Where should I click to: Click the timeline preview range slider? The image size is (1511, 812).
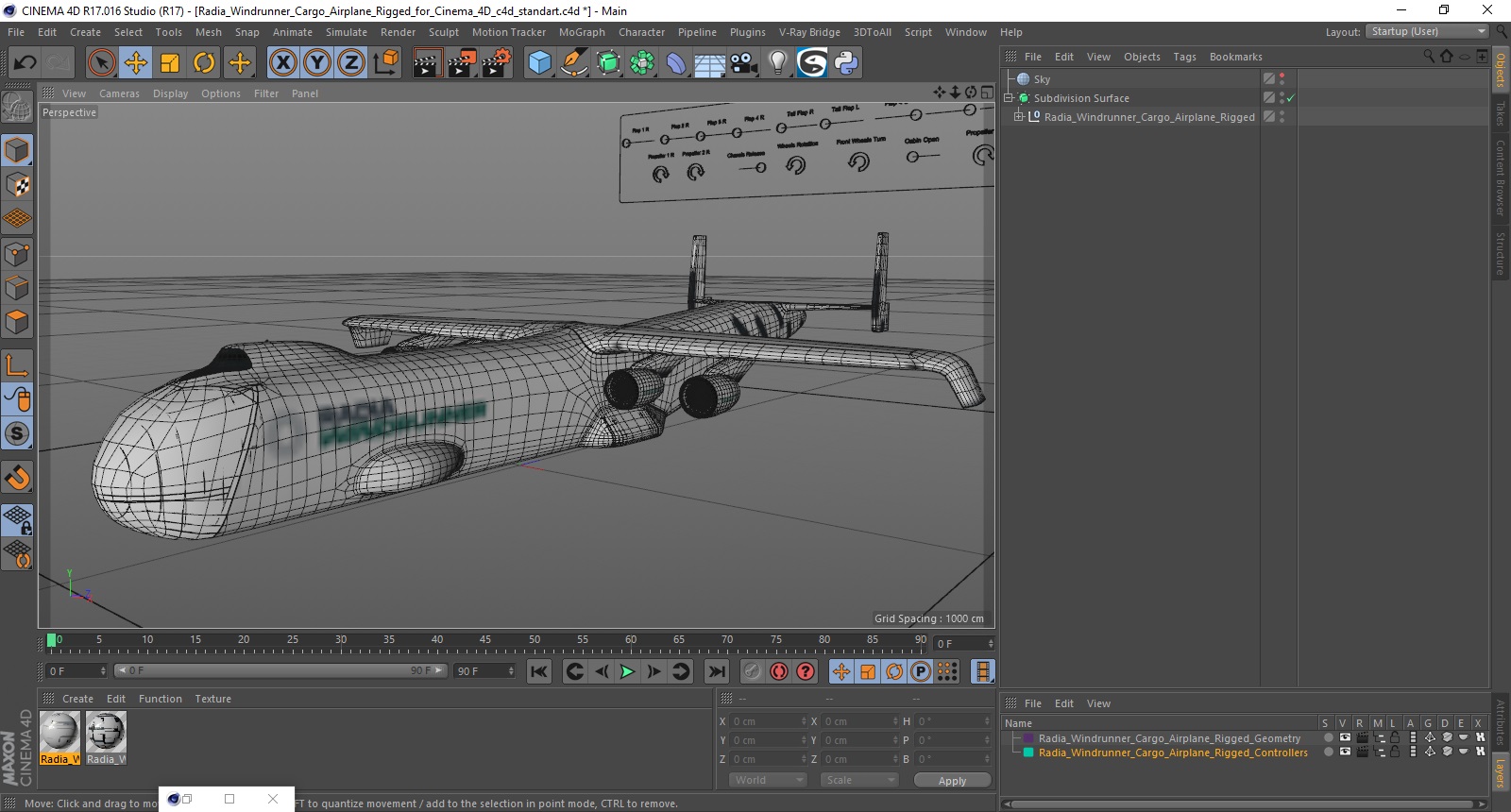280,671
